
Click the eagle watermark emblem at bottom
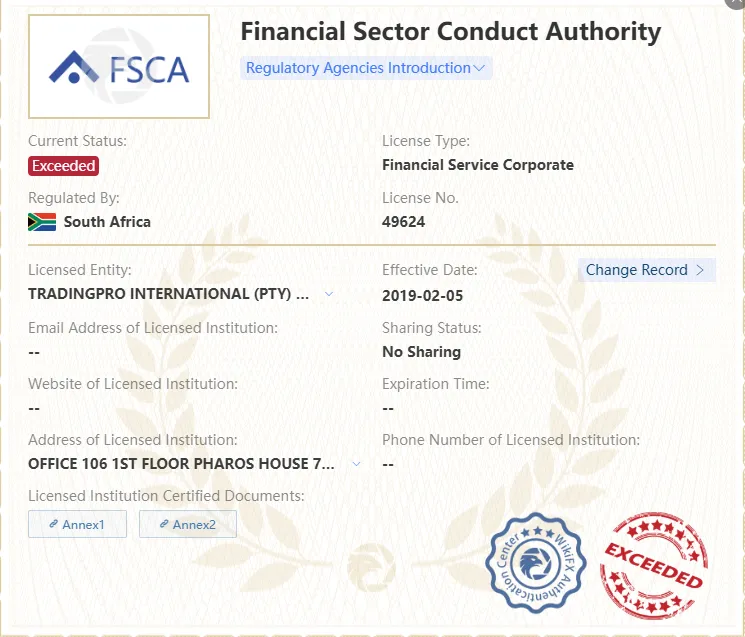pos(372,568)
